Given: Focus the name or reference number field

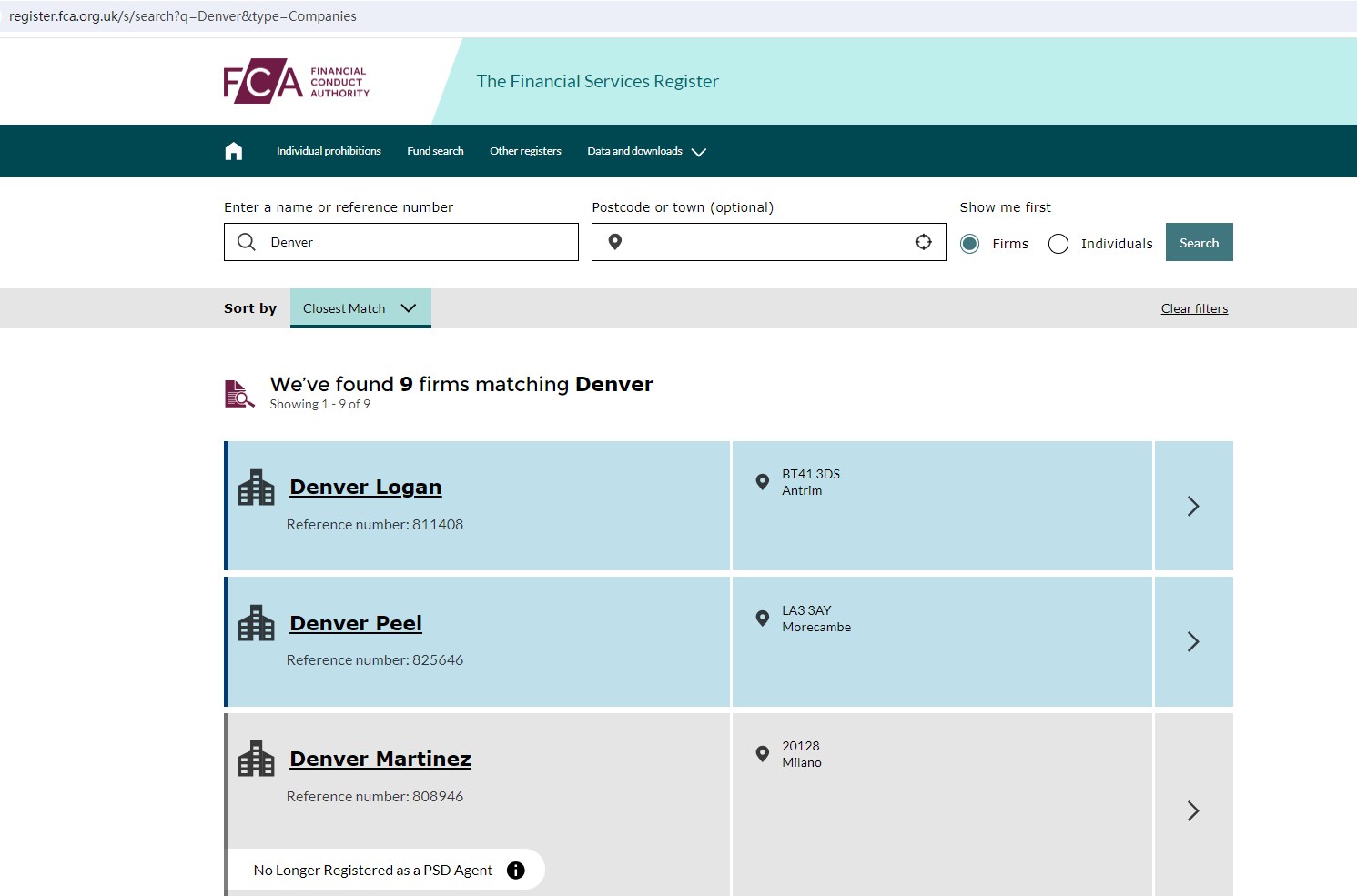Looking at the screenshot, I should click(x=401, y=242).
